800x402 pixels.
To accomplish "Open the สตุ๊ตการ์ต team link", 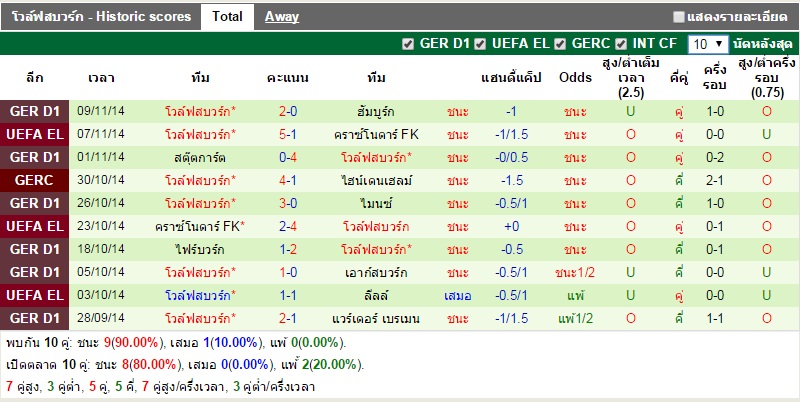I will [201, 157].
